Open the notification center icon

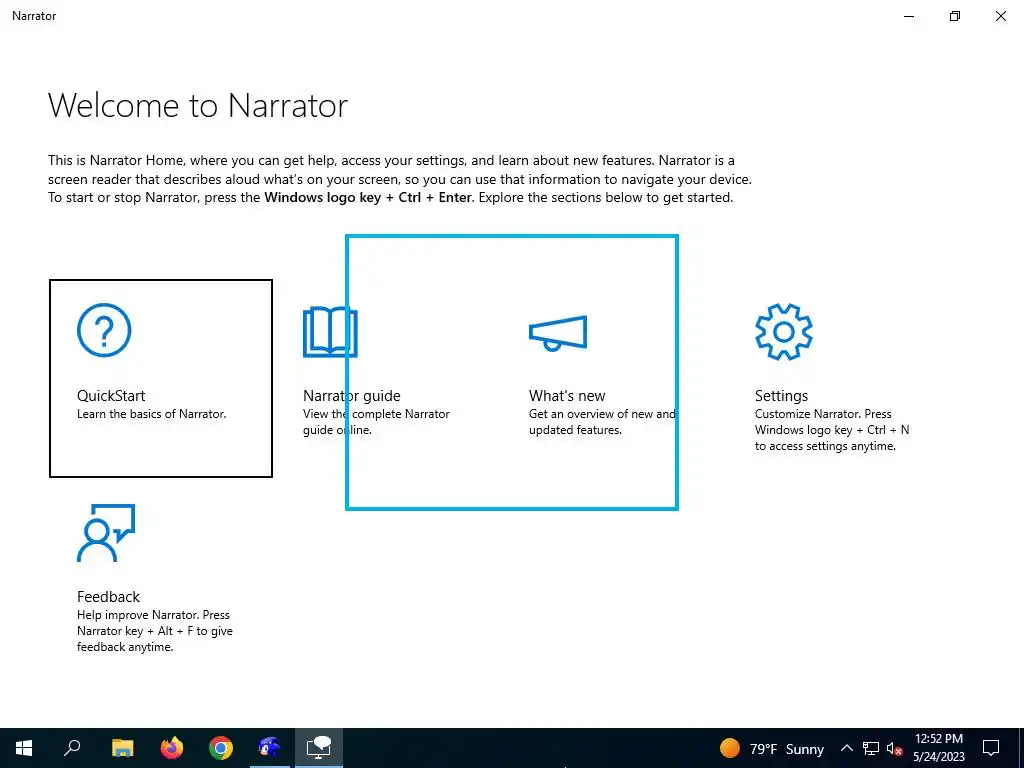991,748
